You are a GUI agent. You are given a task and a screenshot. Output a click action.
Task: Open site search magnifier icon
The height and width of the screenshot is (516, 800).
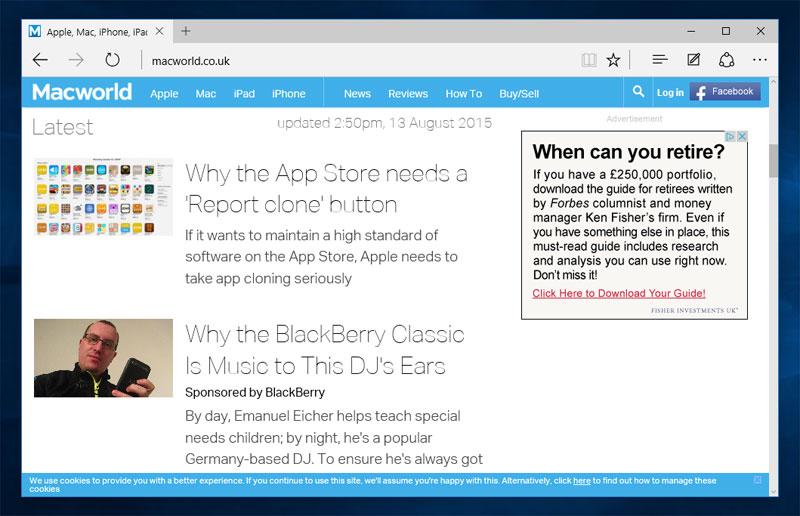[x=638, y=91]
